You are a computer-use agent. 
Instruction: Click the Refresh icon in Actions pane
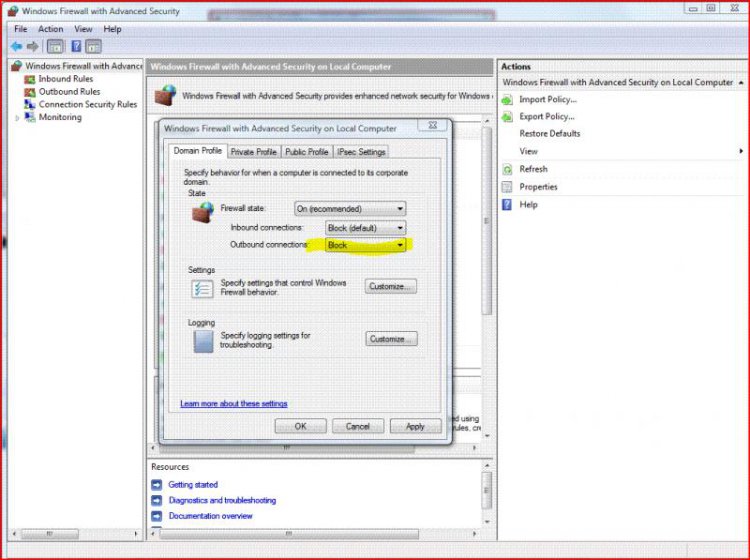[508, 169]
